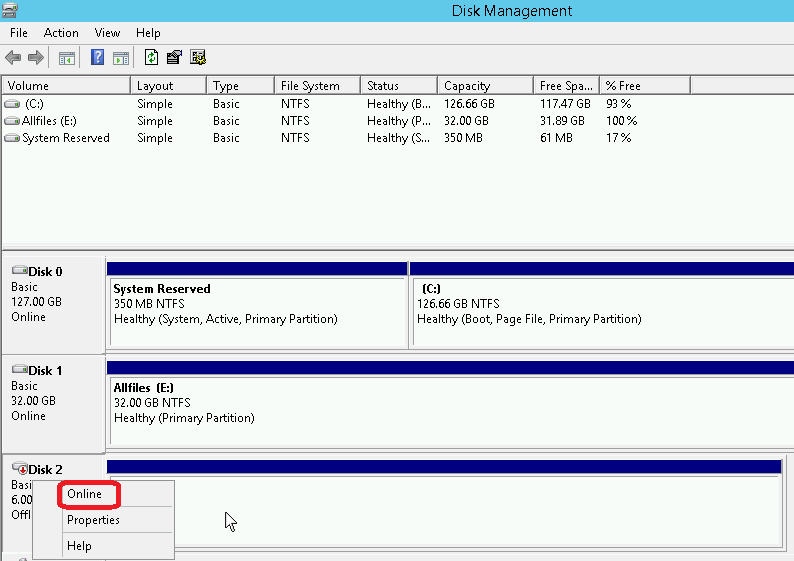The height and width of the screenshot is (561, 794).
Task: Select the (C:) volume drive icon
Action: coord(12,104)
